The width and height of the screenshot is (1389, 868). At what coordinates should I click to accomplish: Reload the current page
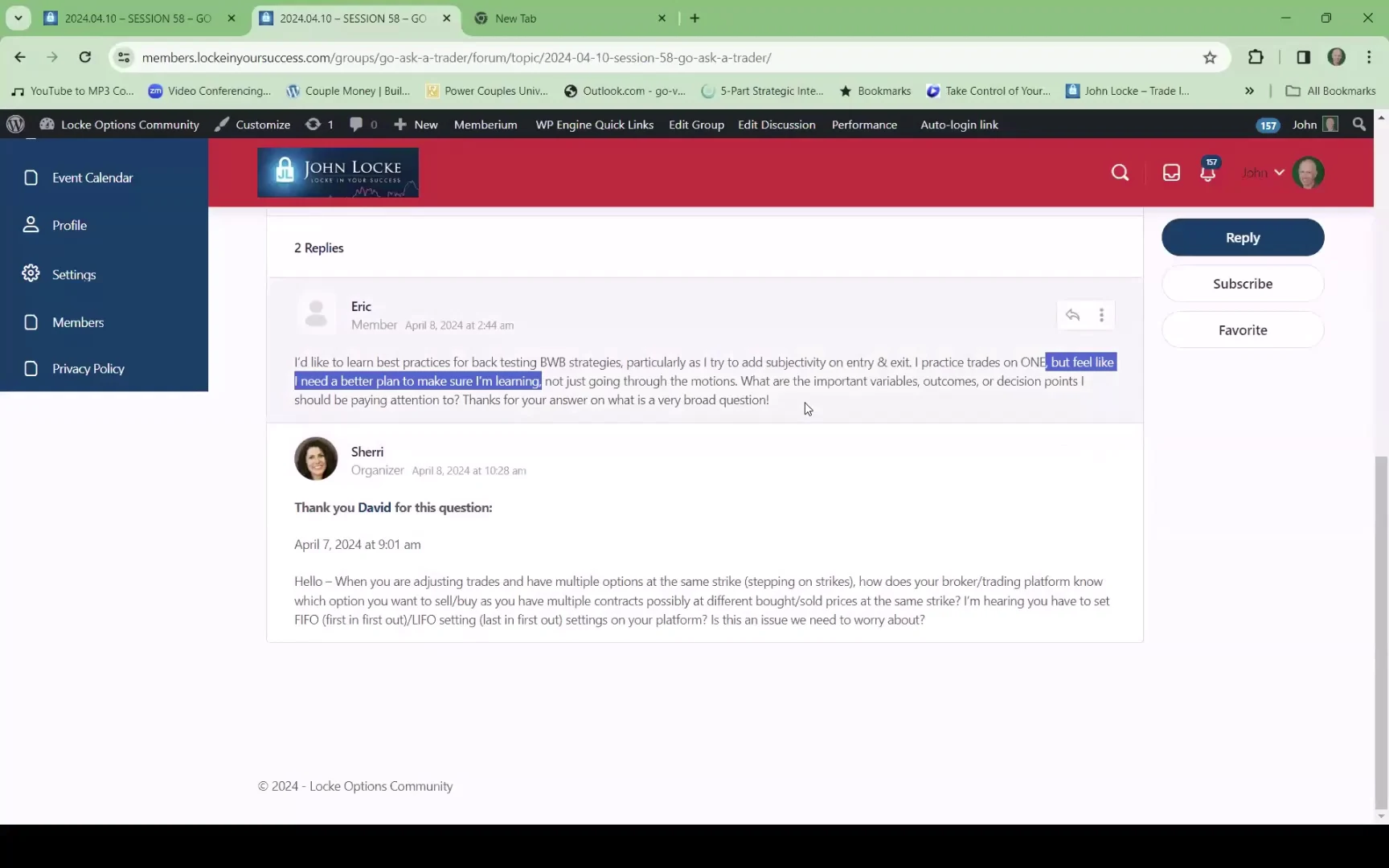(x=84, y=57)
